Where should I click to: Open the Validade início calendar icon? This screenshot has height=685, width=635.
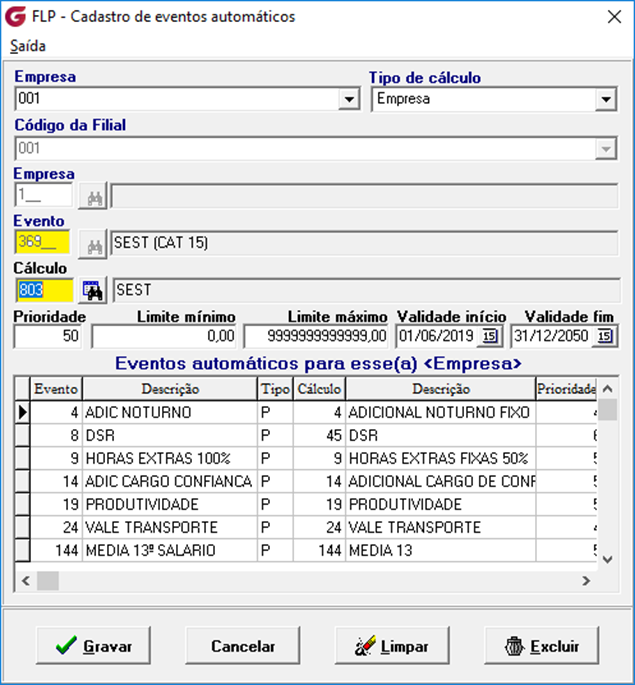(490, 336)
